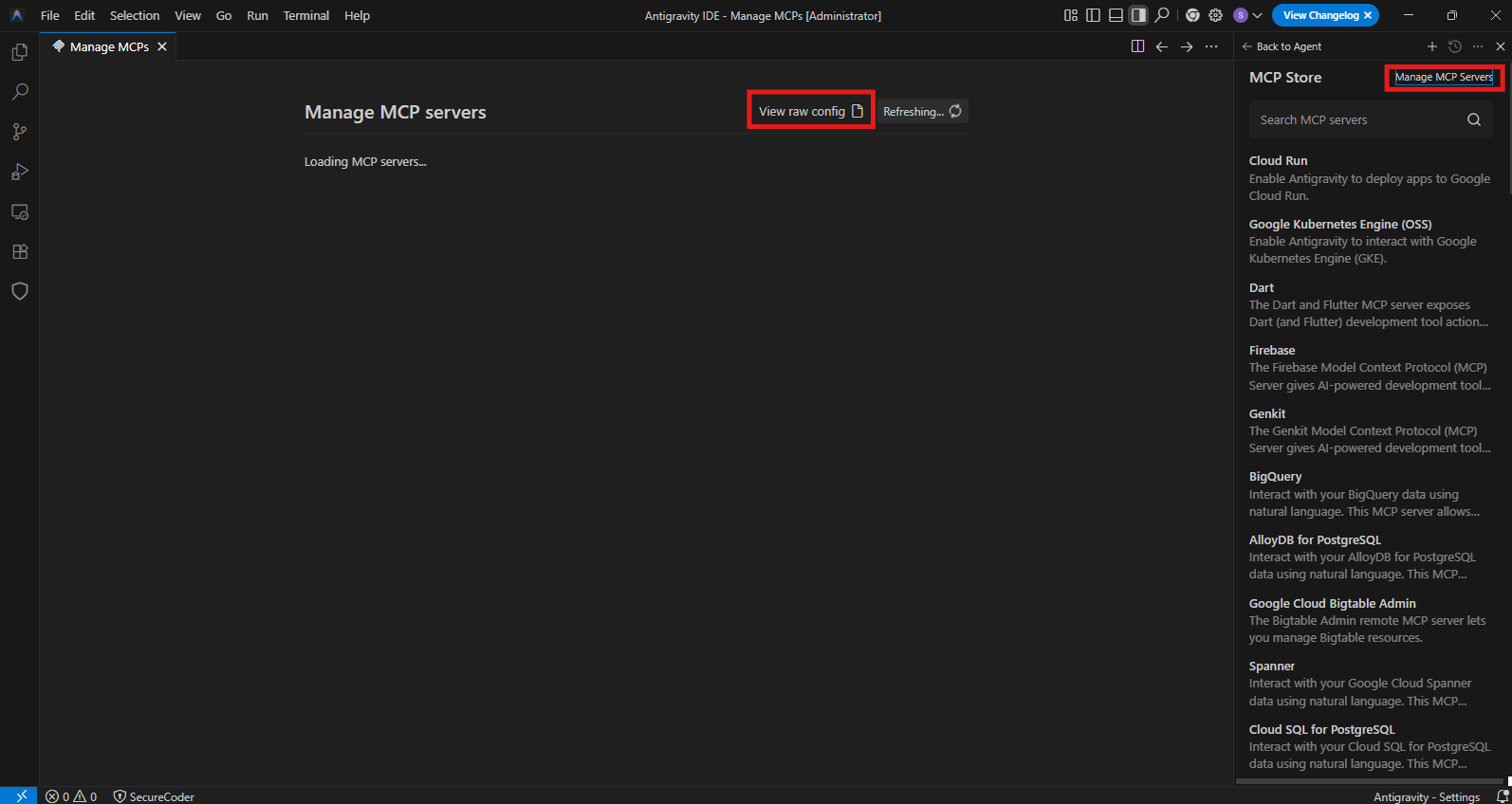1512x804 pixels.
Task: Open the Remote Explorer view
Action: (19, 211)
